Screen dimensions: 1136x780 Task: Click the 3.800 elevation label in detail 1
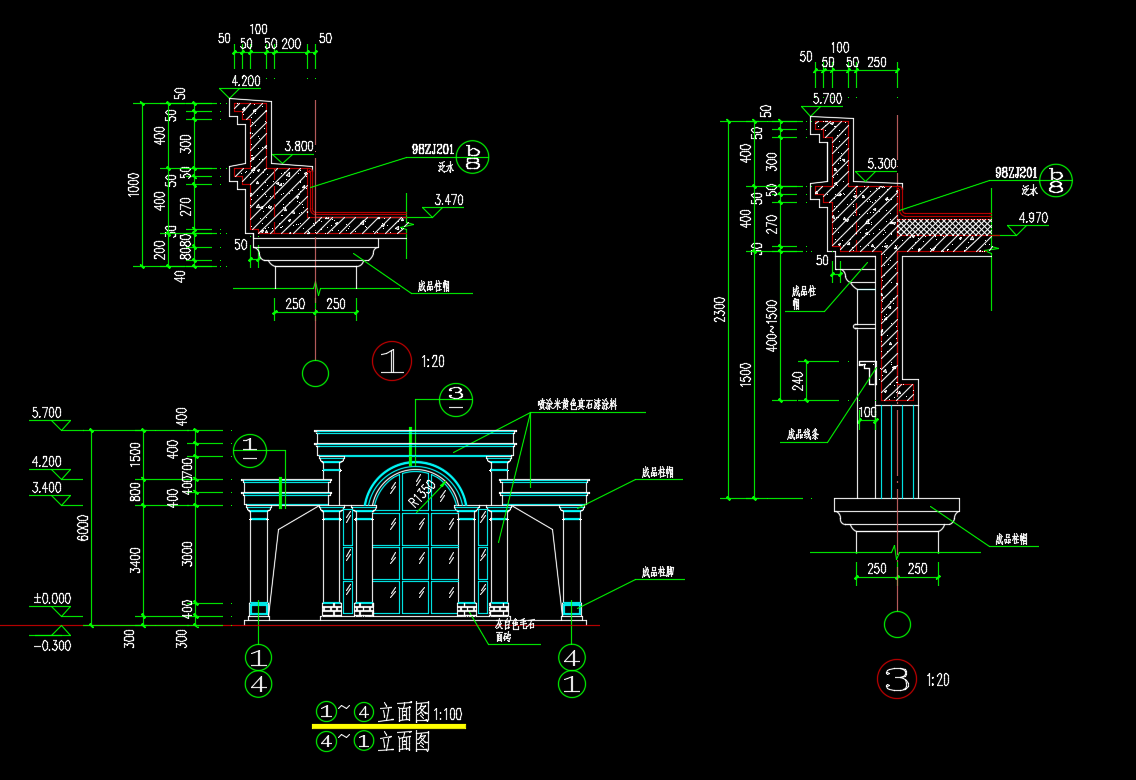(x=298, y=146)
